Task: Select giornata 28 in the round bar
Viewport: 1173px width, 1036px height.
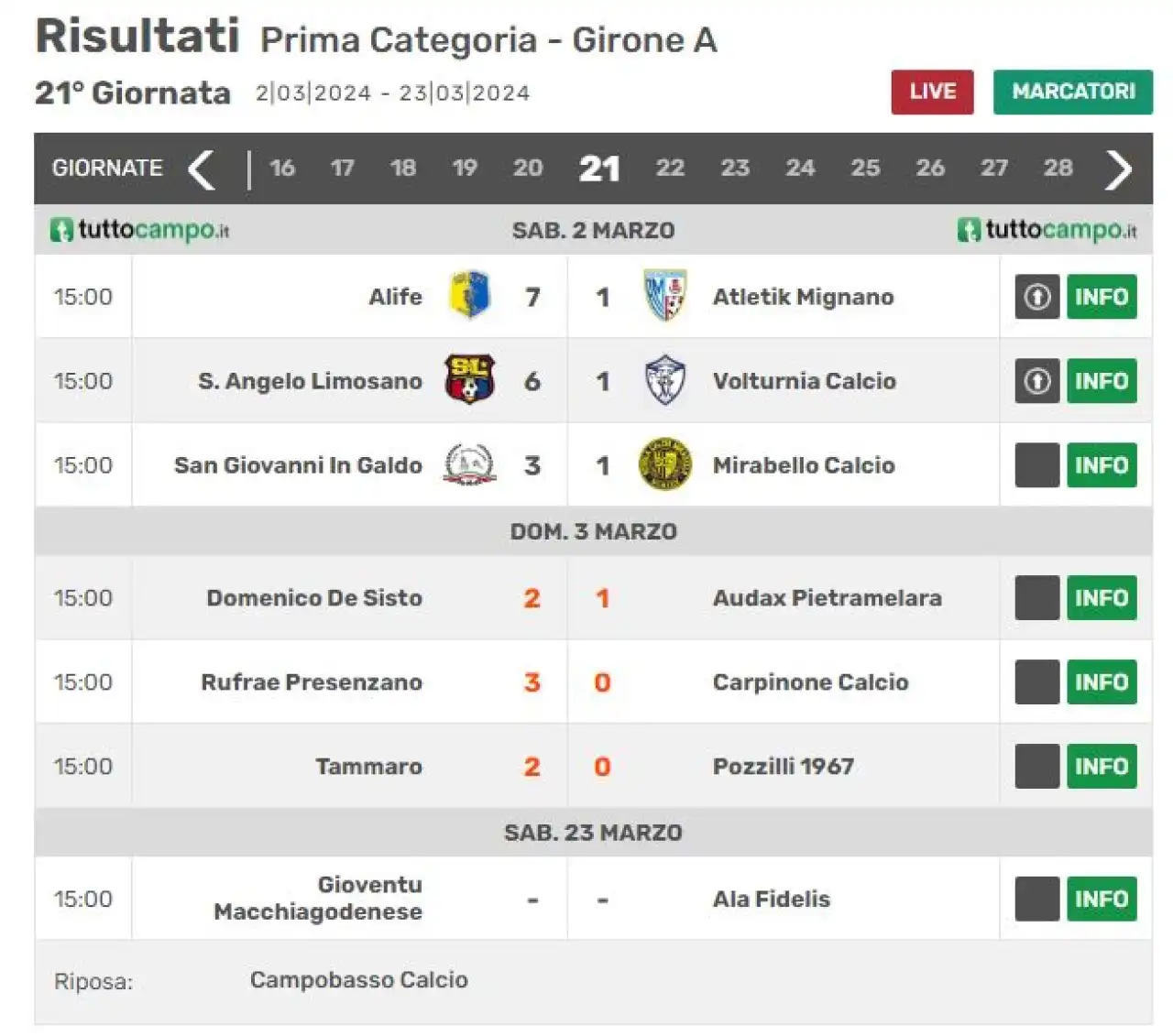Action: [1058, 168]
